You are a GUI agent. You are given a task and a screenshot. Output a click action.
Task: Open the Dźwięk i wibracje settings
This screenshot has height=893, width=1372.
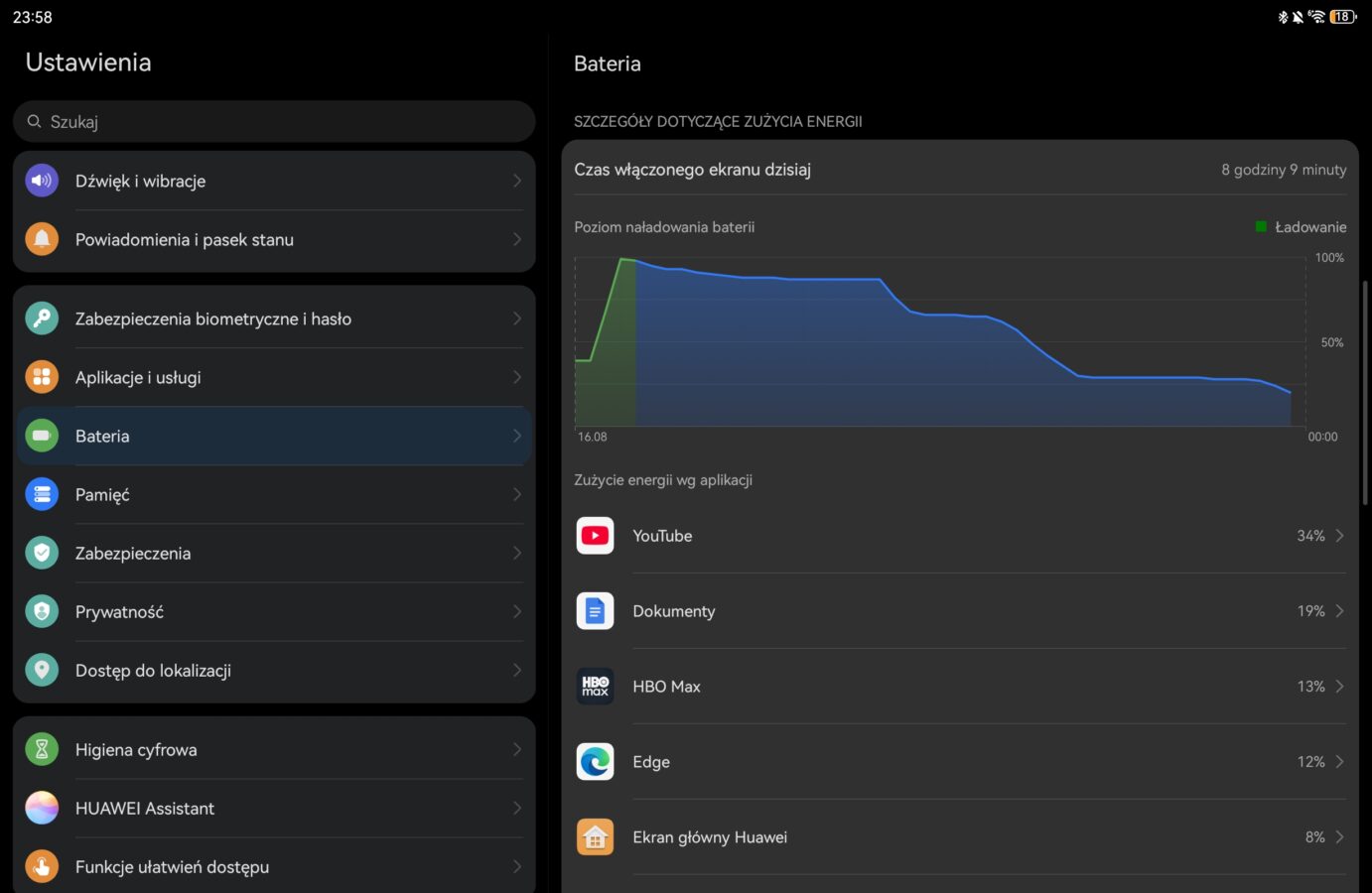point(274,181)
